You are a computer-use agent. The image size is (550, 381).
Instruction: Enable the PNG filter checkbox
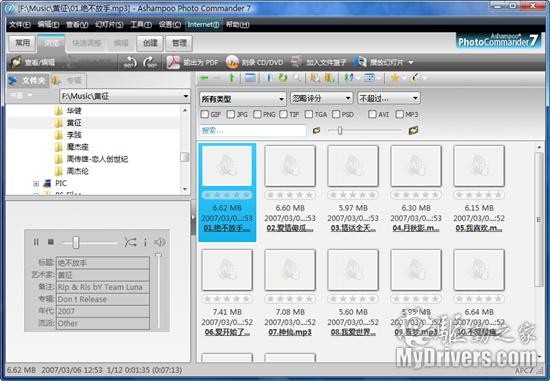pos(257,114)
